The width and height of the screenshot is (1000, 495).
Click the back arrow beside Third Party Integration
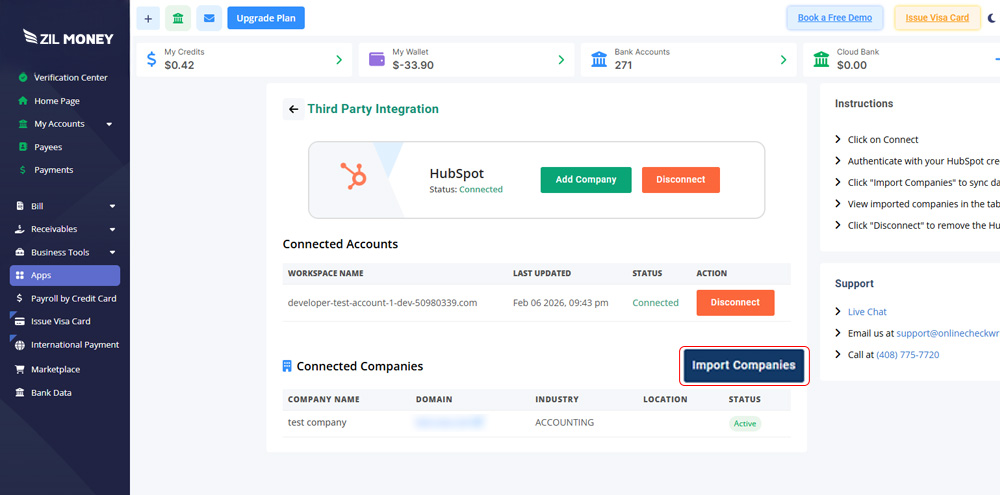coord(293,110)
